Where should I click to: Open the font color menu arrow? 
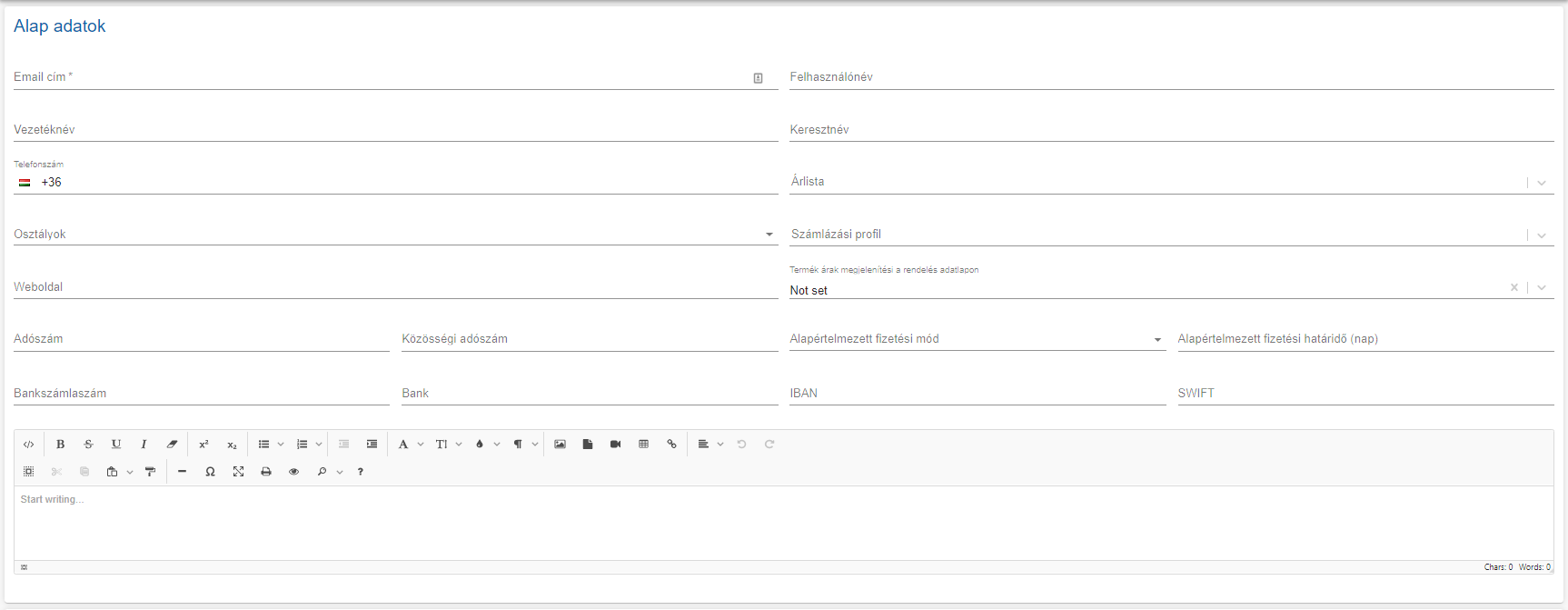tap(497, 445)
